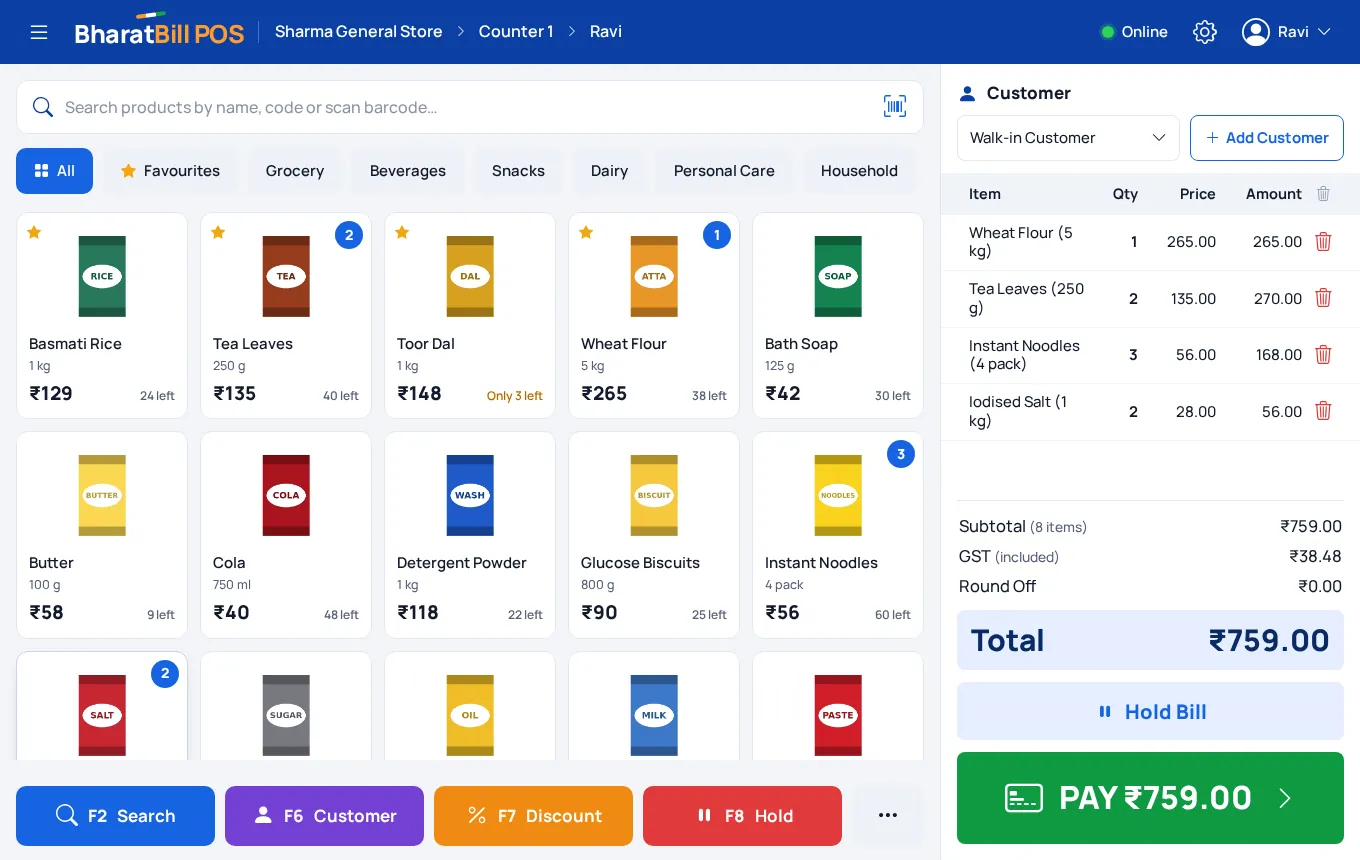1360x860 pixels.
Task: Switch to Favourites category
Action: 170,171
